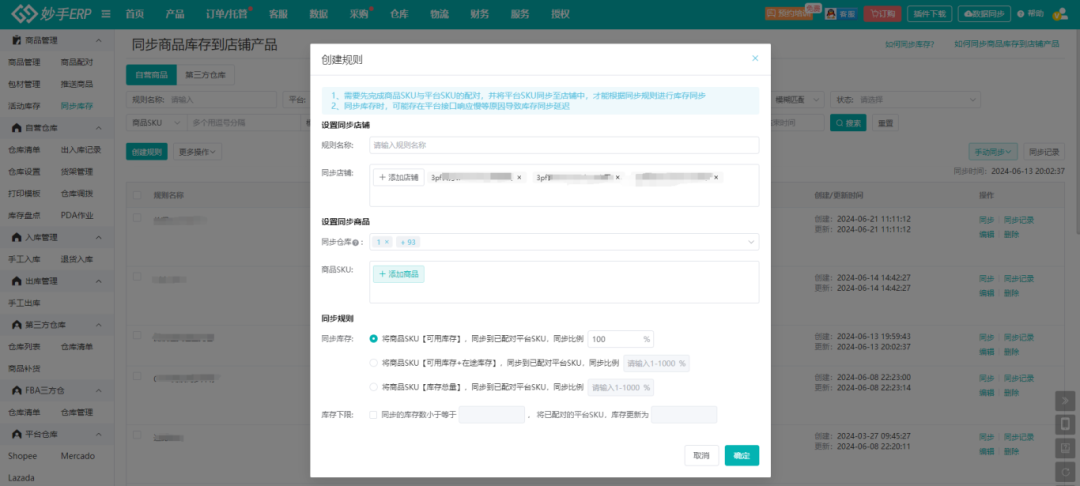
Task: Click the 确定 confirm button
Action: pyautogui.click(x=741, y=455)
